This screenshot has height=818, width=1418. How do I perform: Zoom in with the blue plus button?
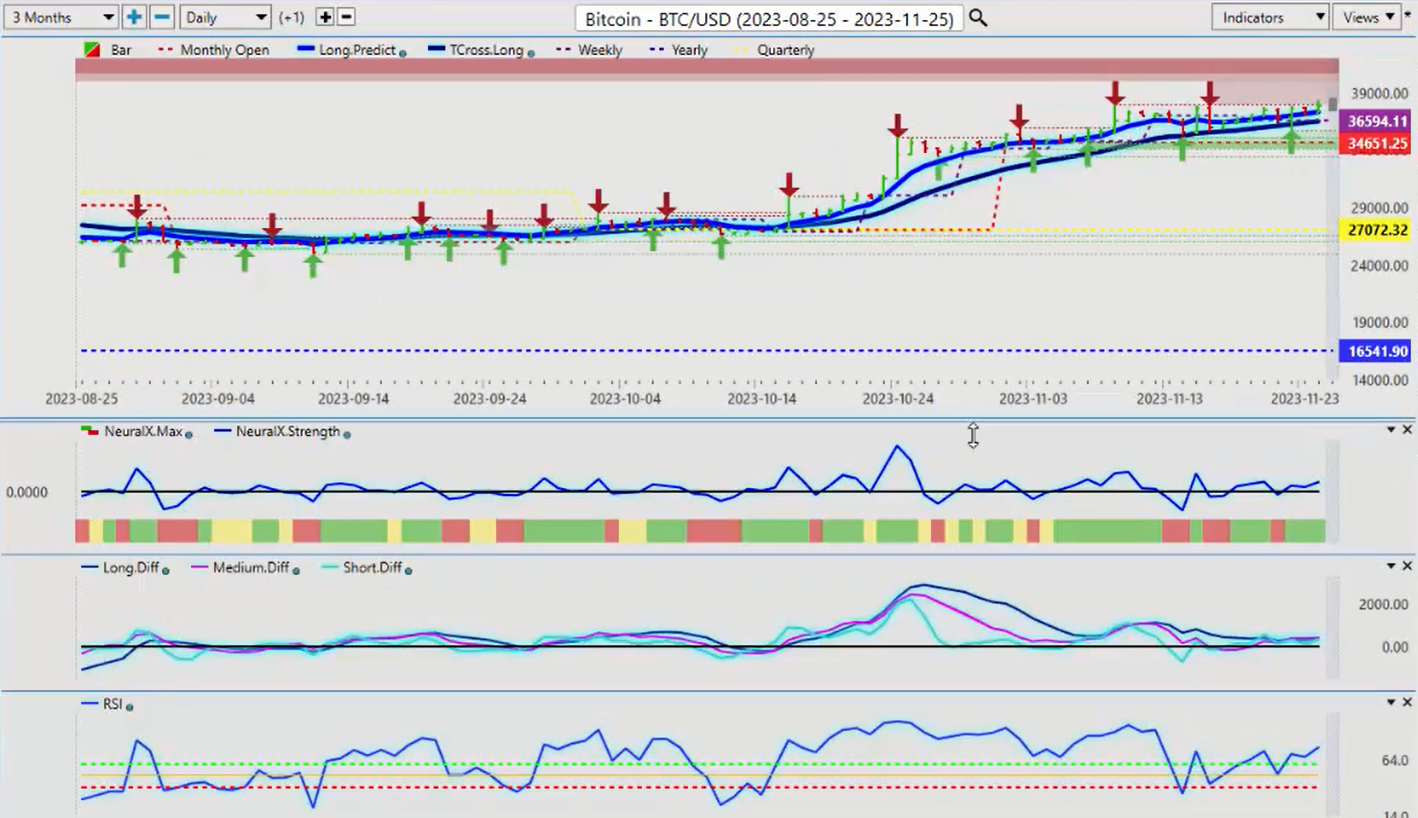point(135,17)
